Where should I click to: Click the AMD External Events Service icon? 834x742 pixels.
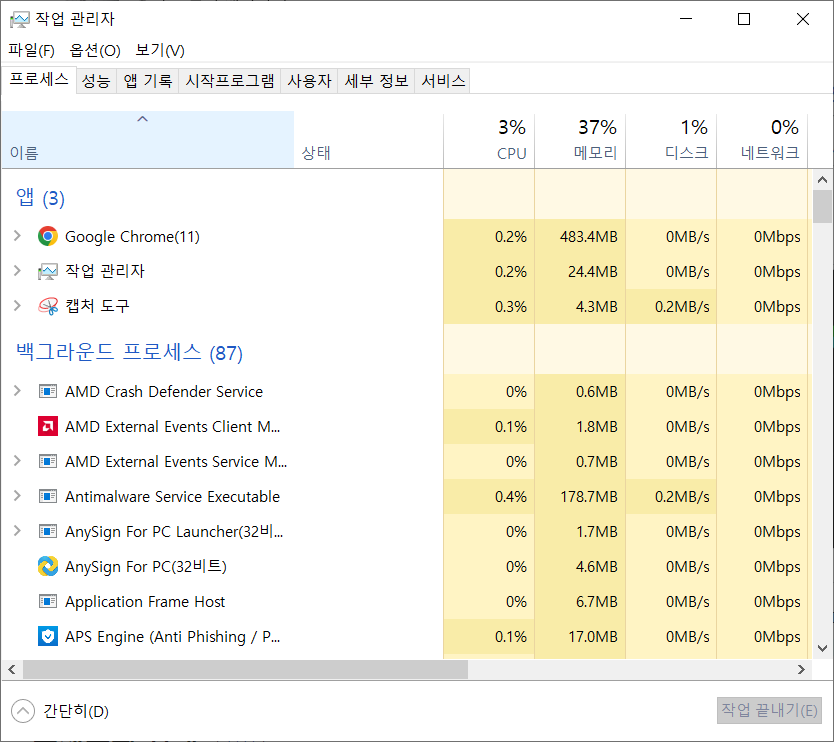coord(48,461)
